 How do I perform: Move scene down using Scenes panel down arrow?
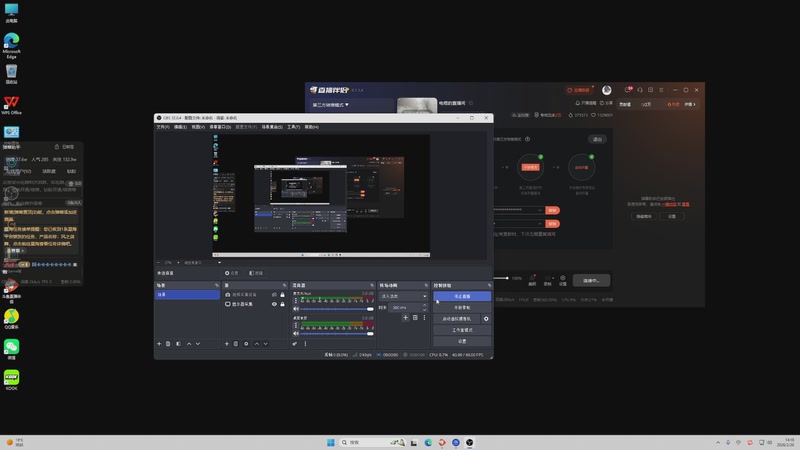click(198, 344)
